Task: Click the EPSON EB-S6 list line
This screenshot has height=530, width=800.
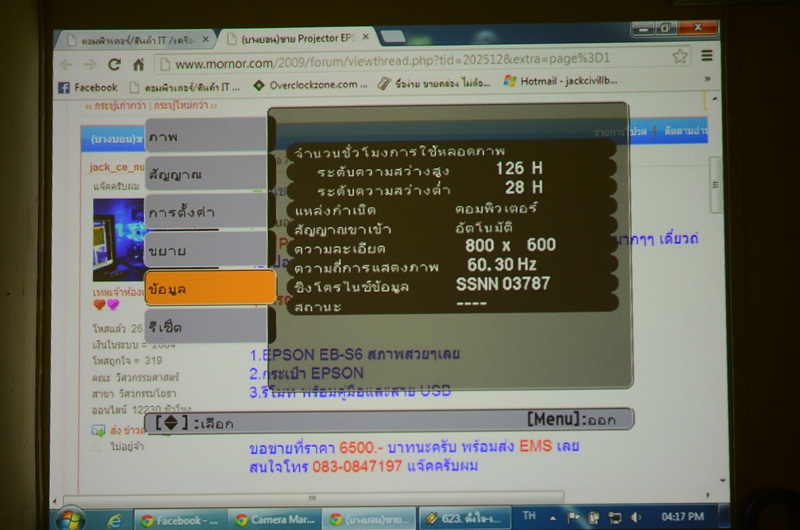Action: point(355,354)
